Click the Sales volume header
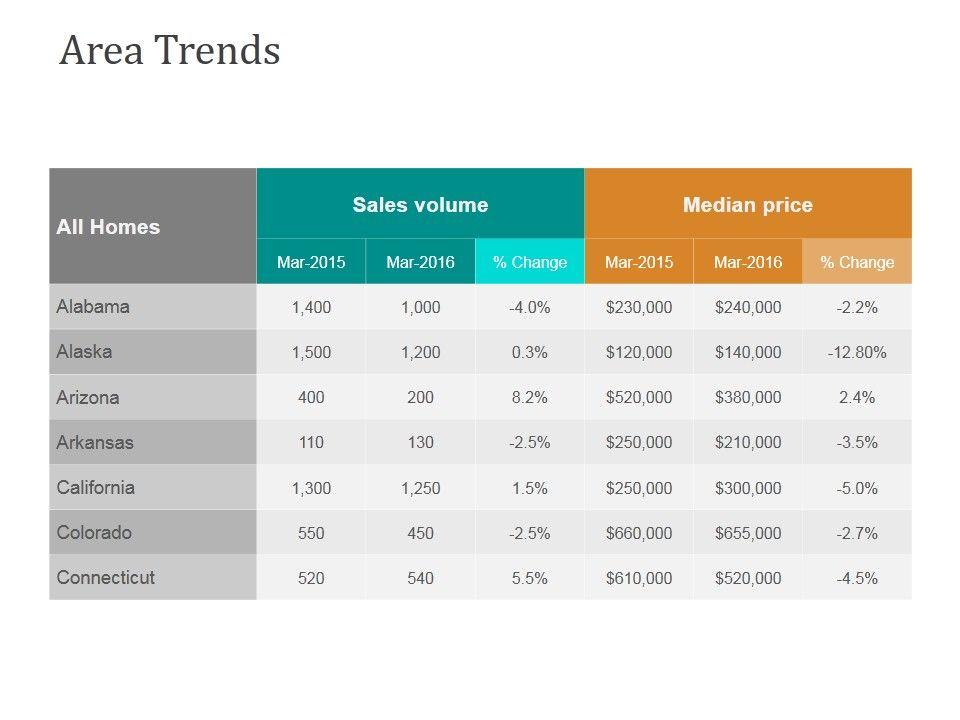Screen dimensions: 960x720 420,205
